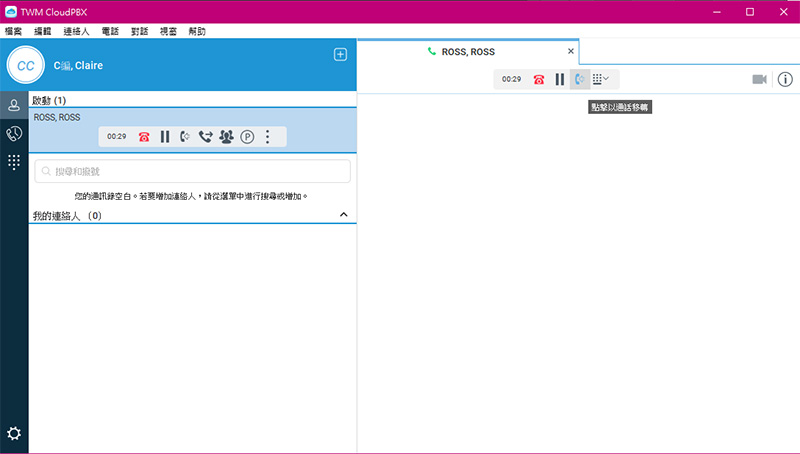This screenshot has width=800, height=454.
Task: Open settings gear at bottom left
Action: point(14,434)
